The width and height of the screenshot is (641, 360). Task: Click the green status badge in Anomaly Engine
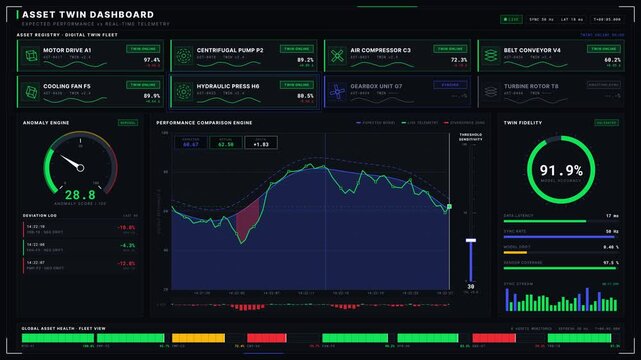click(x=128, y=123)
